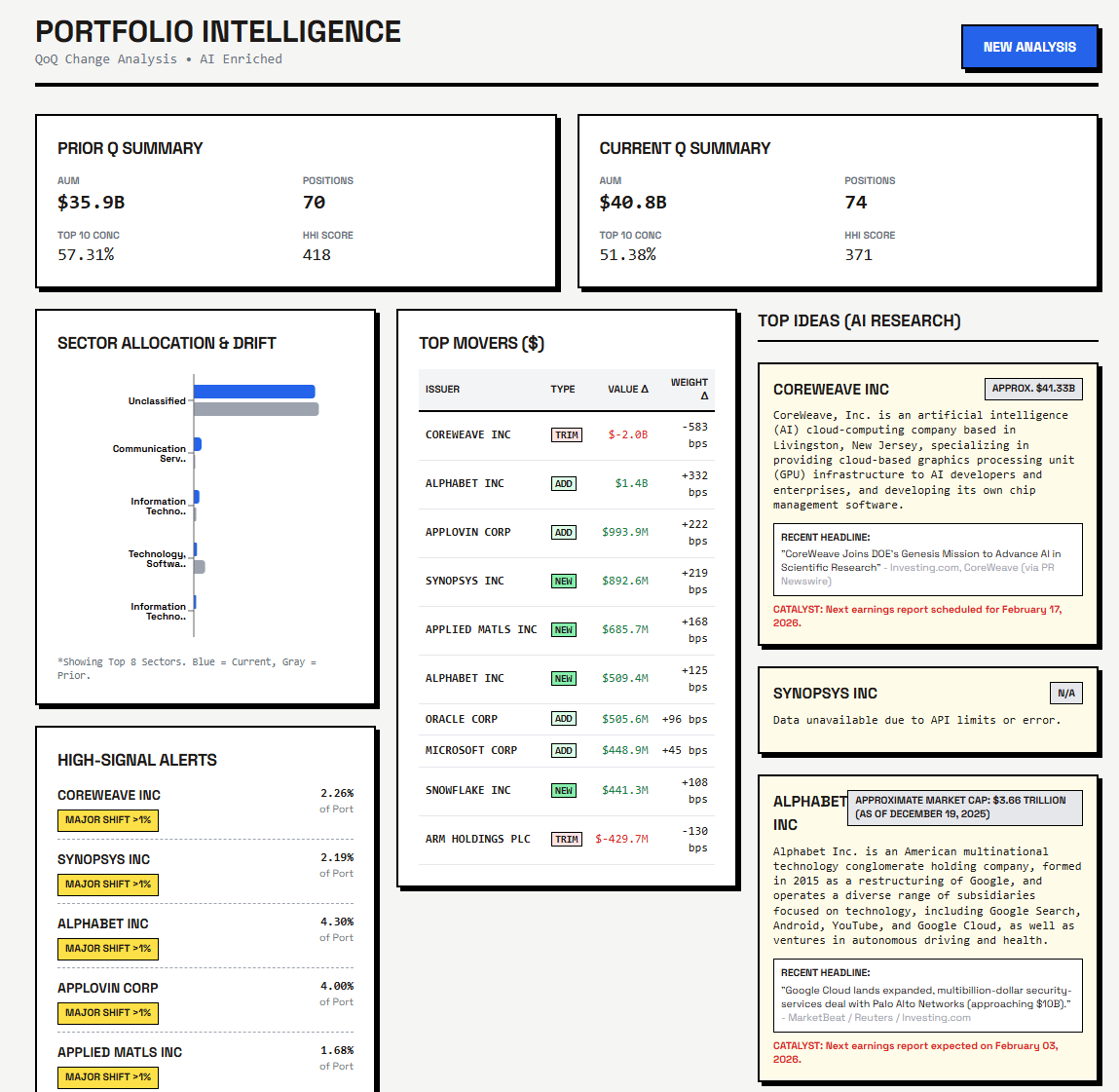This screenshot has width=1119, height=1092.
Task: Click the NEW badge for Snowflake Inc
Action: [564, 791]
